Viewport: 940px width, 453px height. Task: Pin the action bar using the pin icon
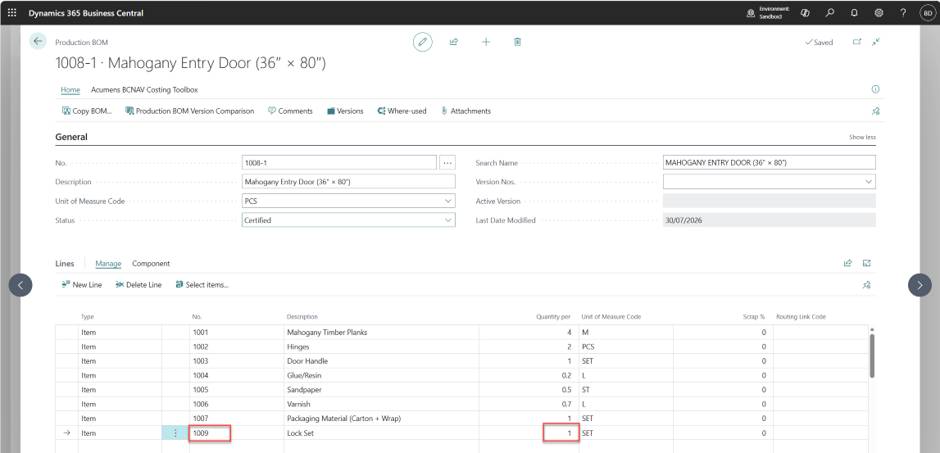(x=875, y=111)
